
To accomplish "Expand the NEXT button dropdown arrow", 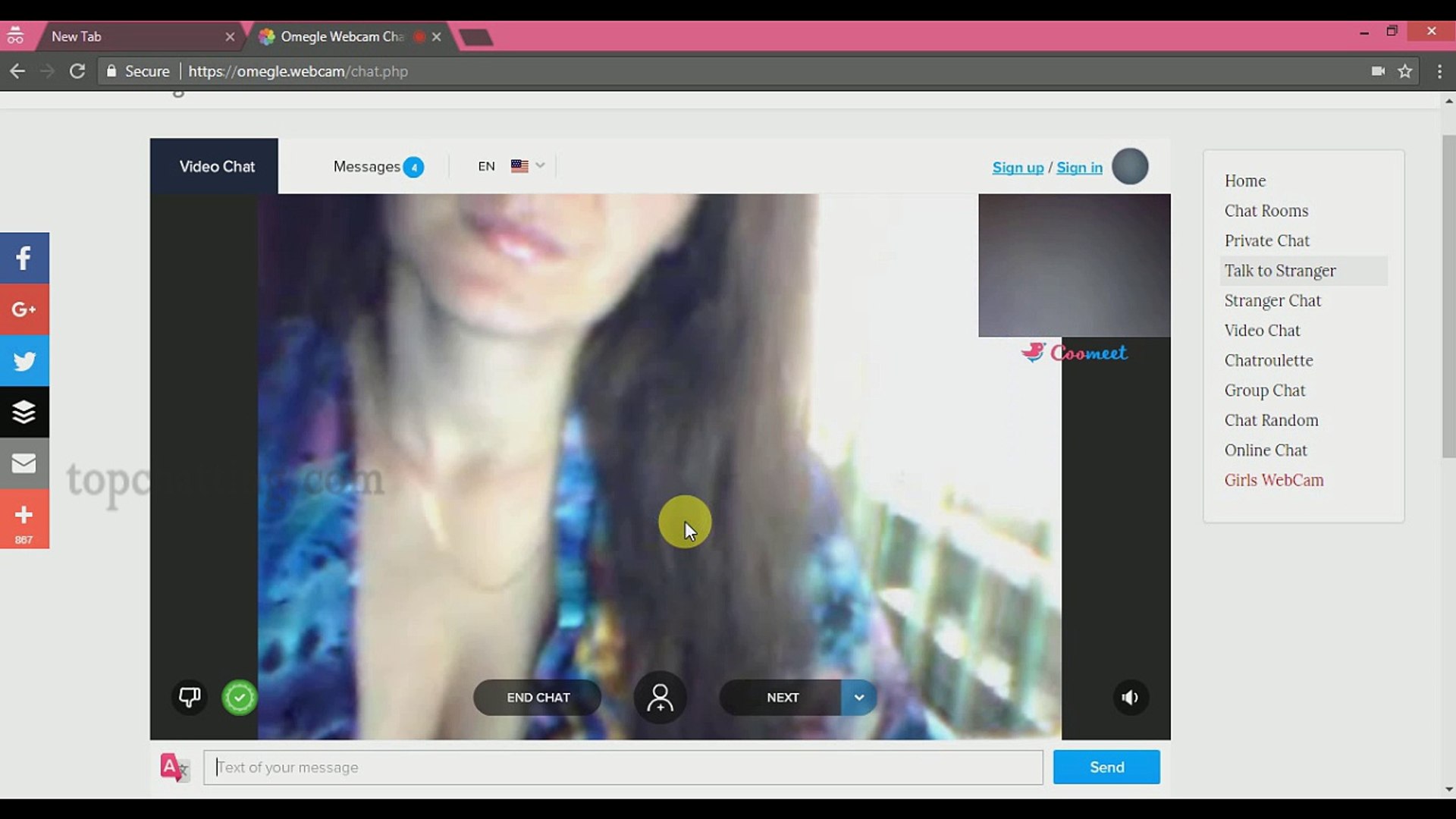I will coord(858,697).
